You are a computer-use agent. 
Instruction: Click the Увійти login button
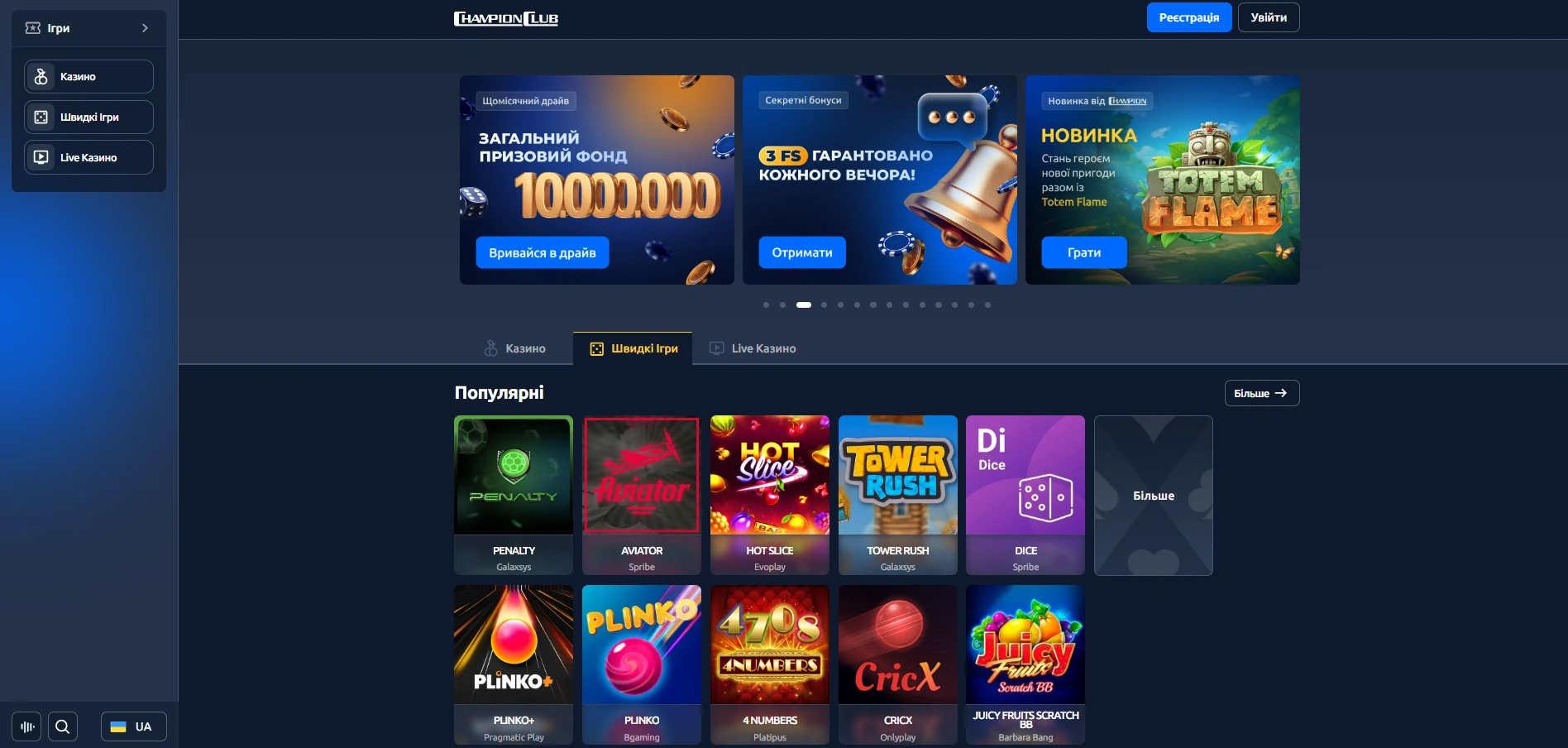[x=1269, y=17]
